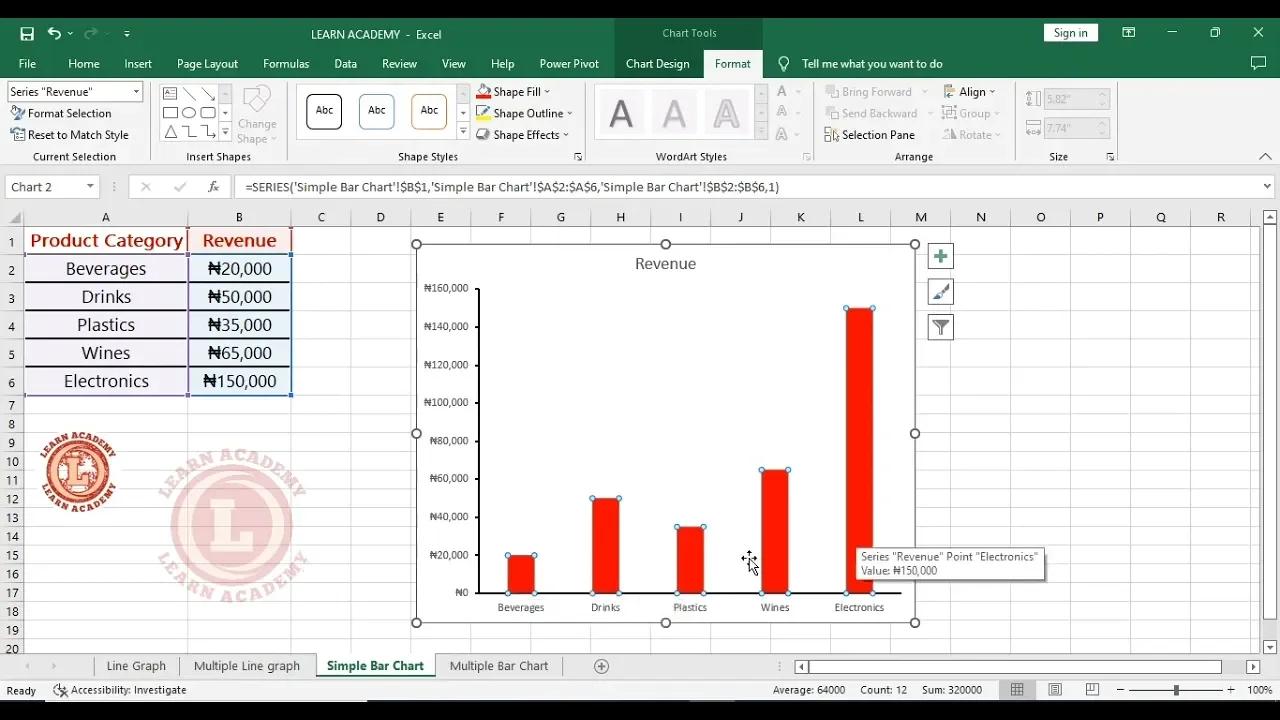The height and width of the screenshot is (720, 1280).
Task: Click the new sheet plus button
Action: pos(601,665)
